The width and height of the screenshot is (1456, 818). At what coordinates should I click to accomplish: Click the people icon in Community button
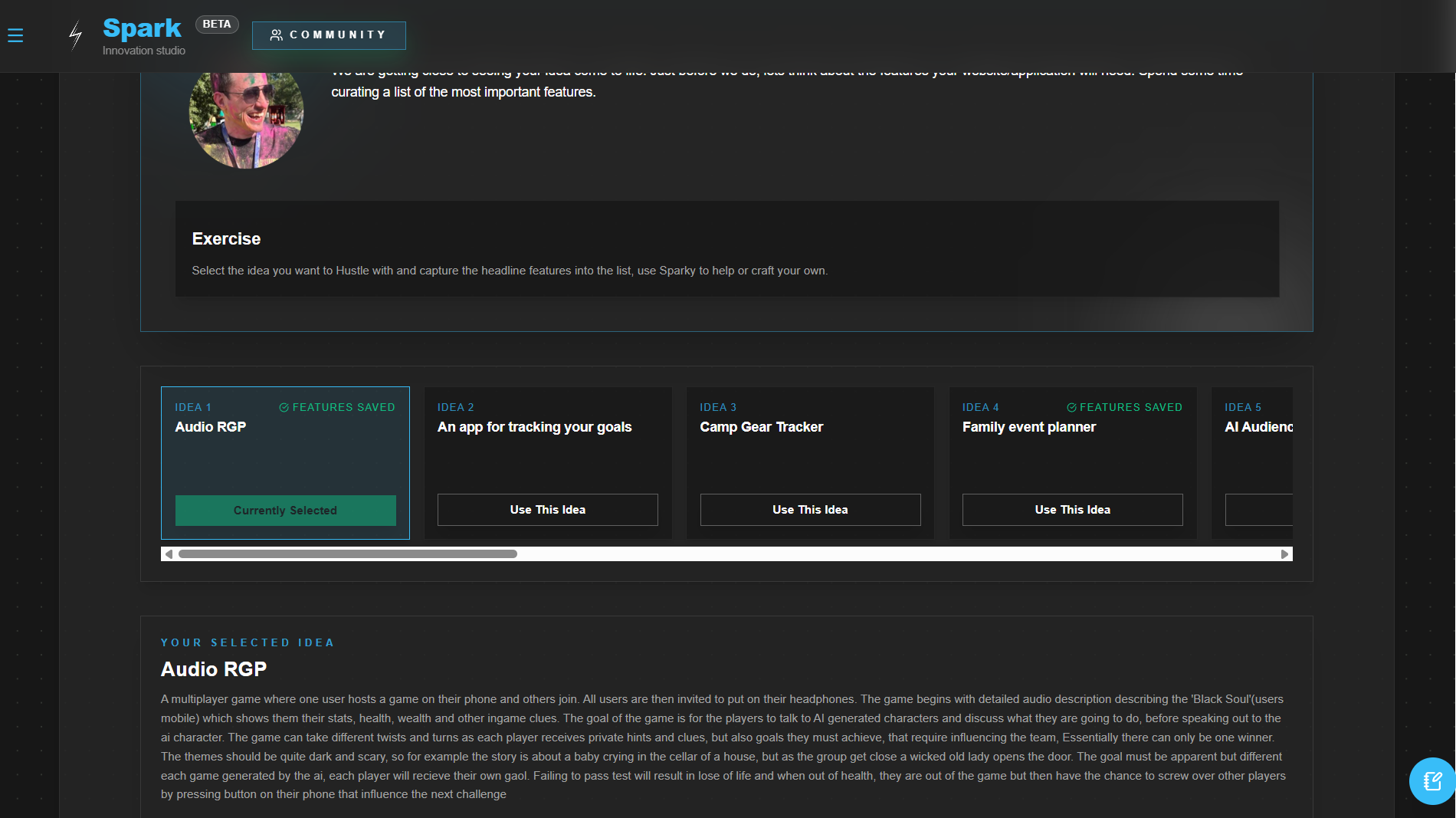[x=277, y=35]
